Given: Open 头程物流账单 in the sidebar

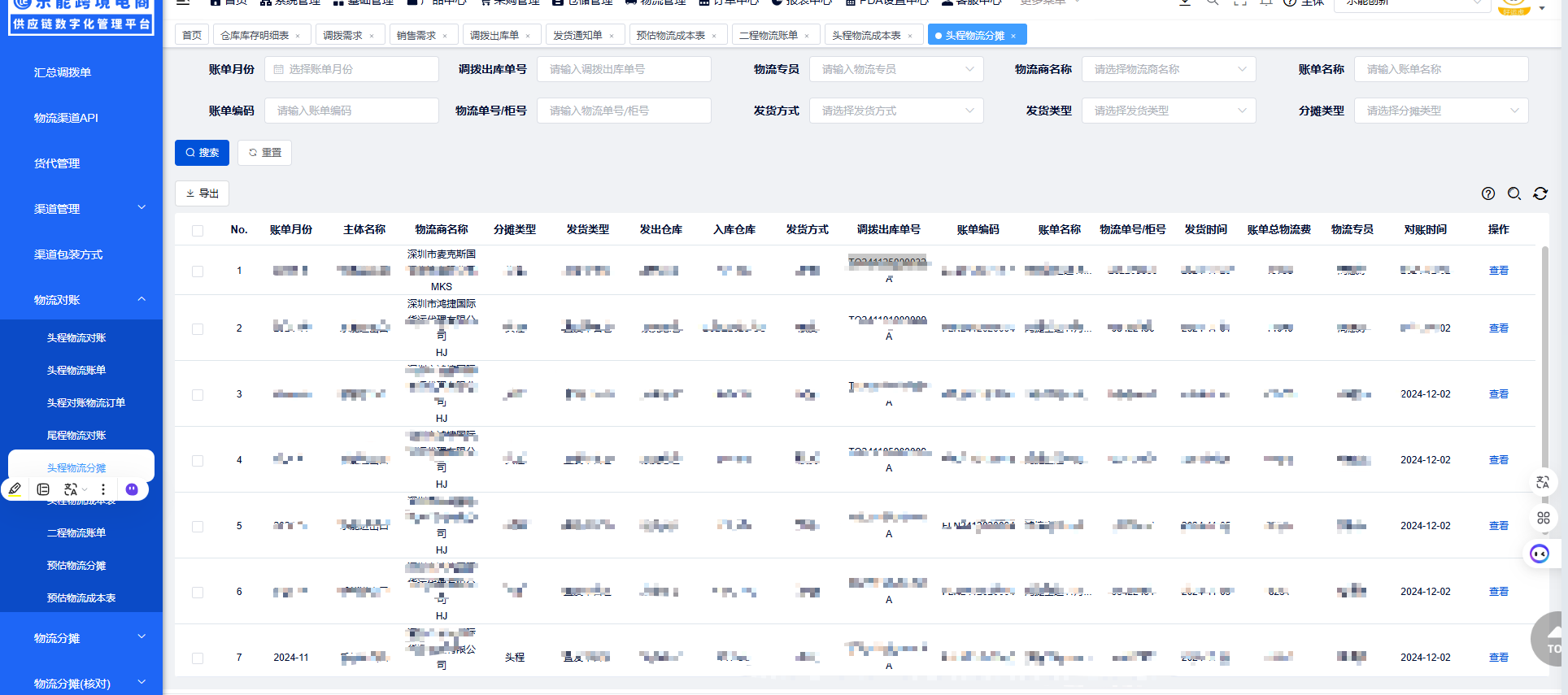Looking at the screenshot, I should tap(76, 370).
